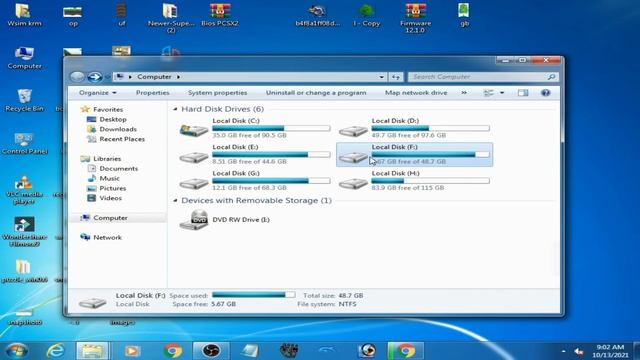Select Local Disk (H:) drive icon
This screenshot has height=360, width=640.
[353, 183]
